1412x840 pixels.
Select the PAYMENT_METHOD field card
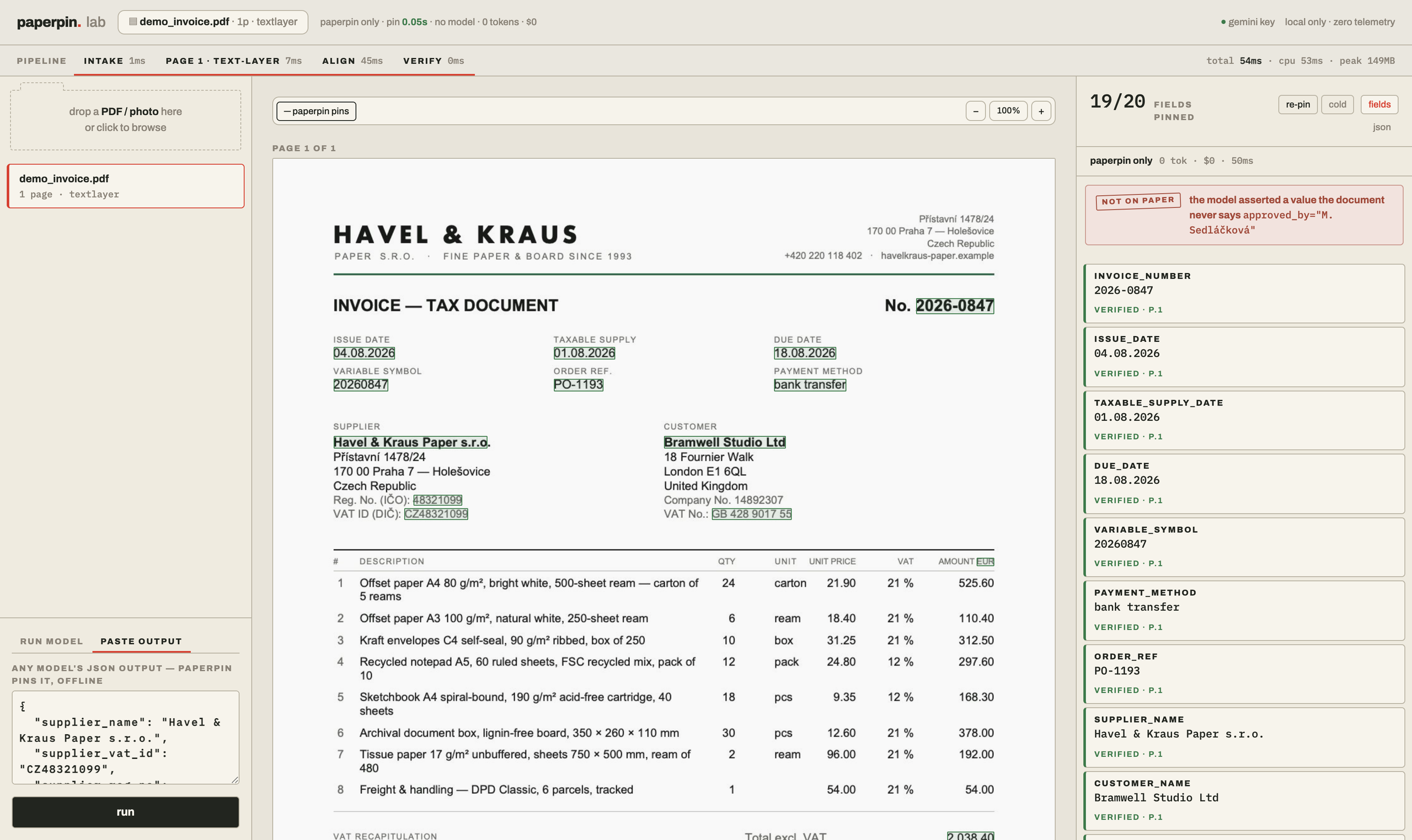[x=1243, y=610]
